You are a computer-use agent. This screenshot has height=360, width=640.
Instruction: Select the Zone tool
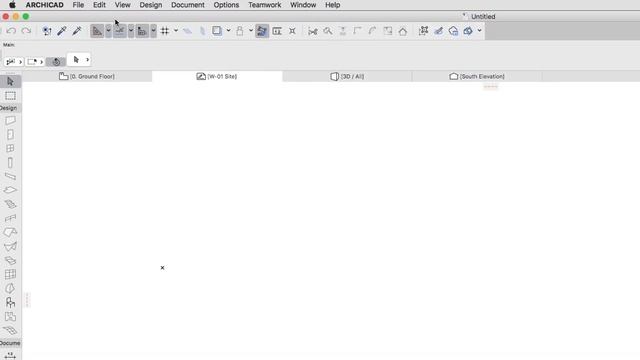pyautogui.click(x=10, y=317)
